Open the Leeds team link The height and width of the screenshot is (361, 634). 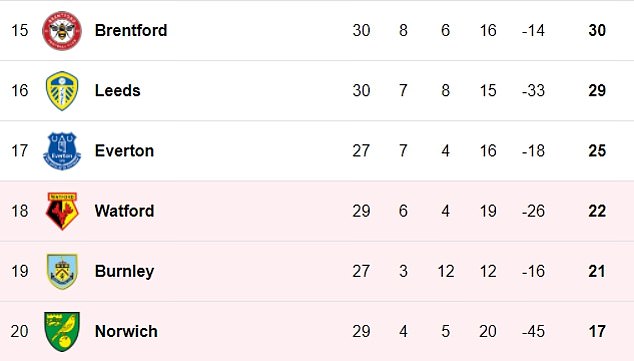pos(118,91)
